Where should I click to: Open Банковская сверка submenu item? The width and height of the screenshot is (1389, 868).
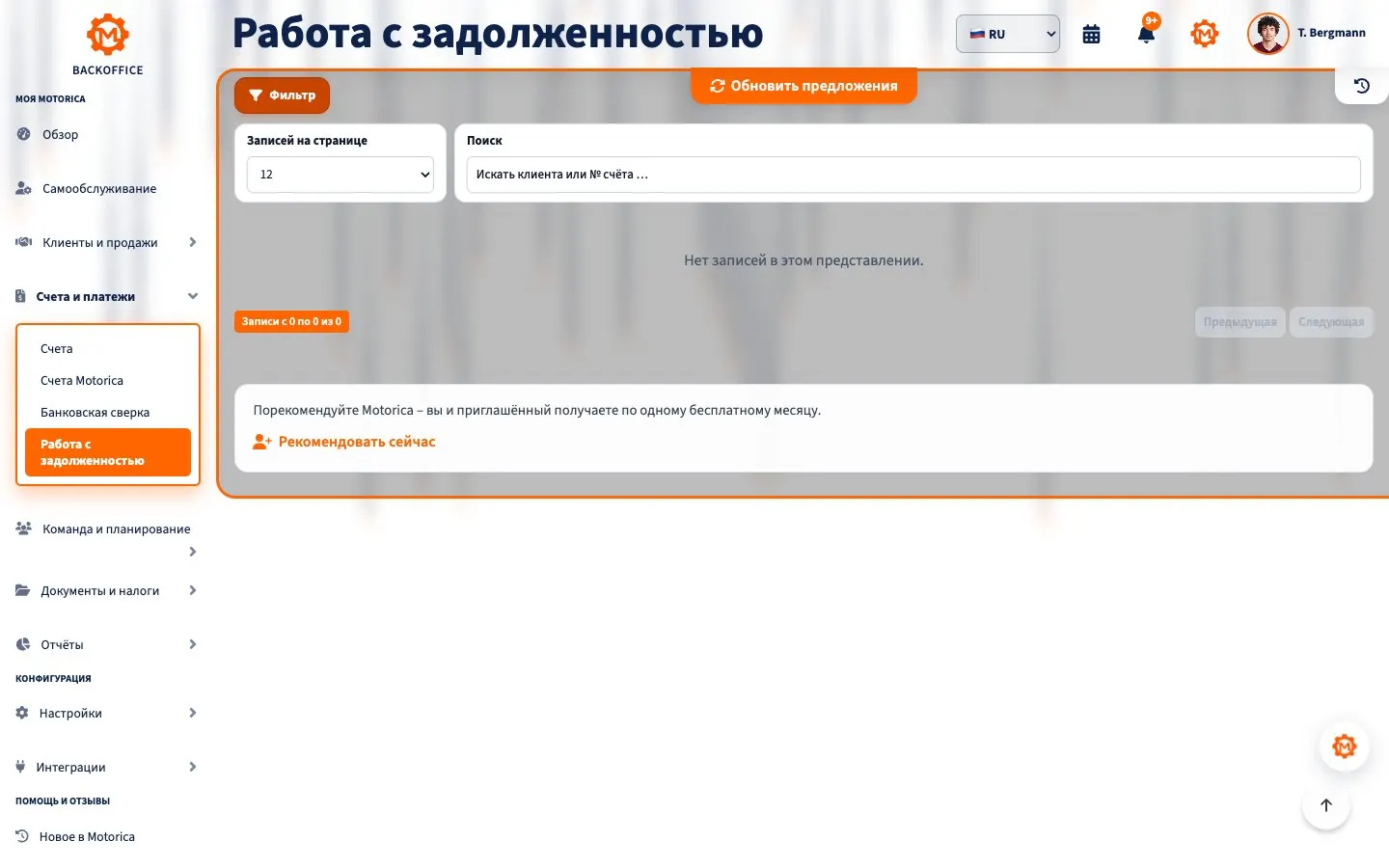click(108, 412)
